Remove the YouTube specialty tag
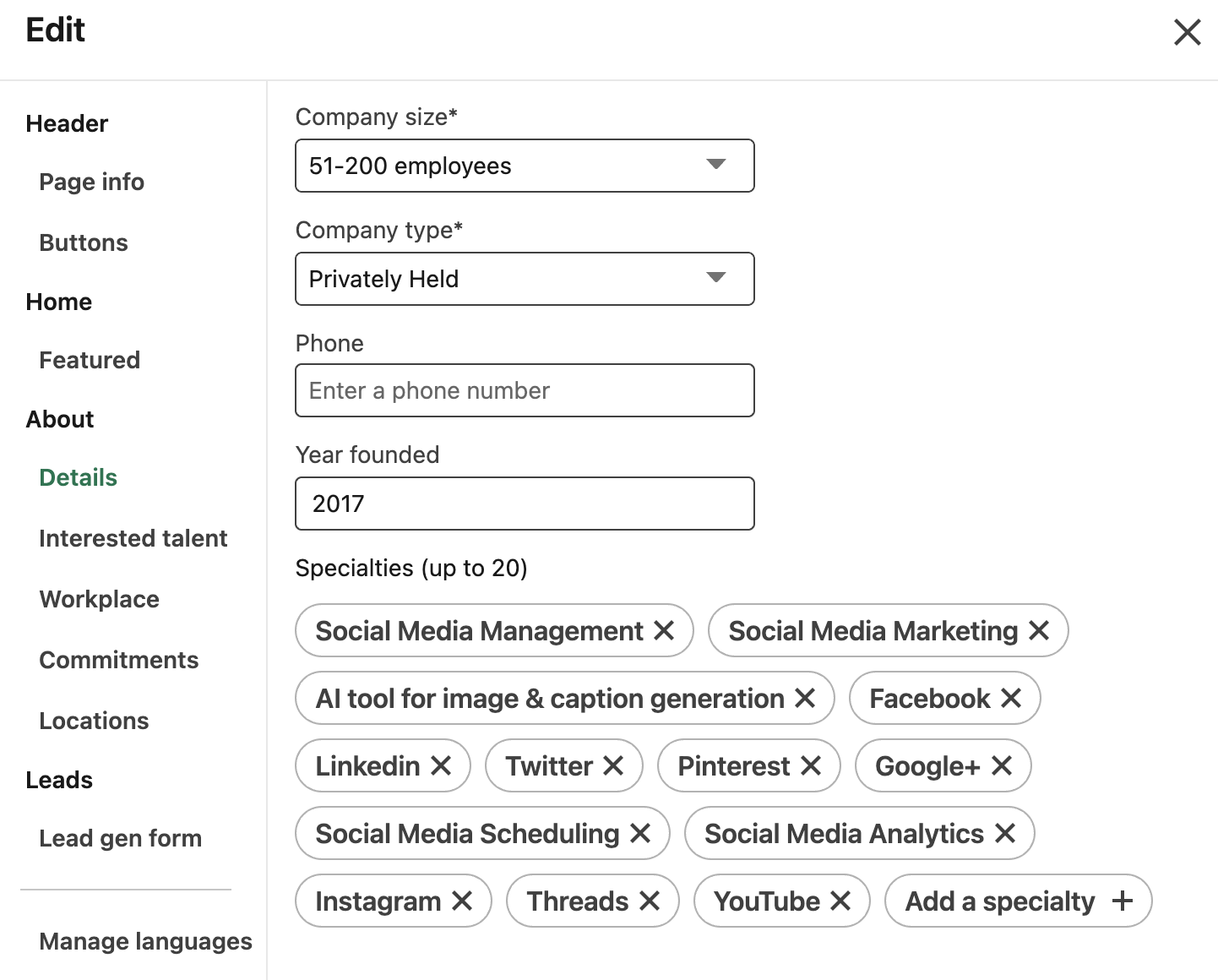This screenshot has height=980, width=1218. (840, 901)
